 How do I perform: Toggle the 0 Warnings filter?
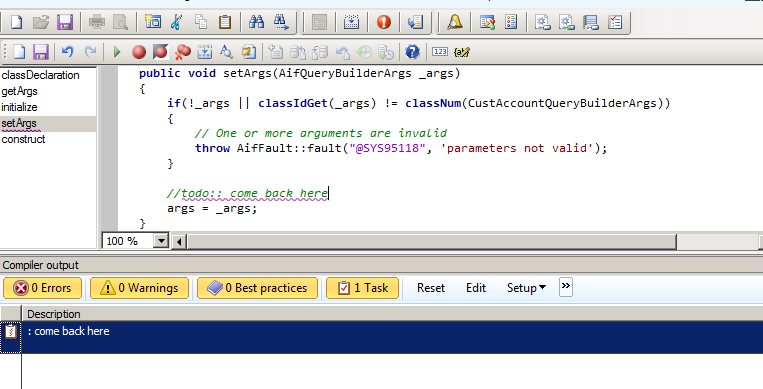[x=139, y=288]
